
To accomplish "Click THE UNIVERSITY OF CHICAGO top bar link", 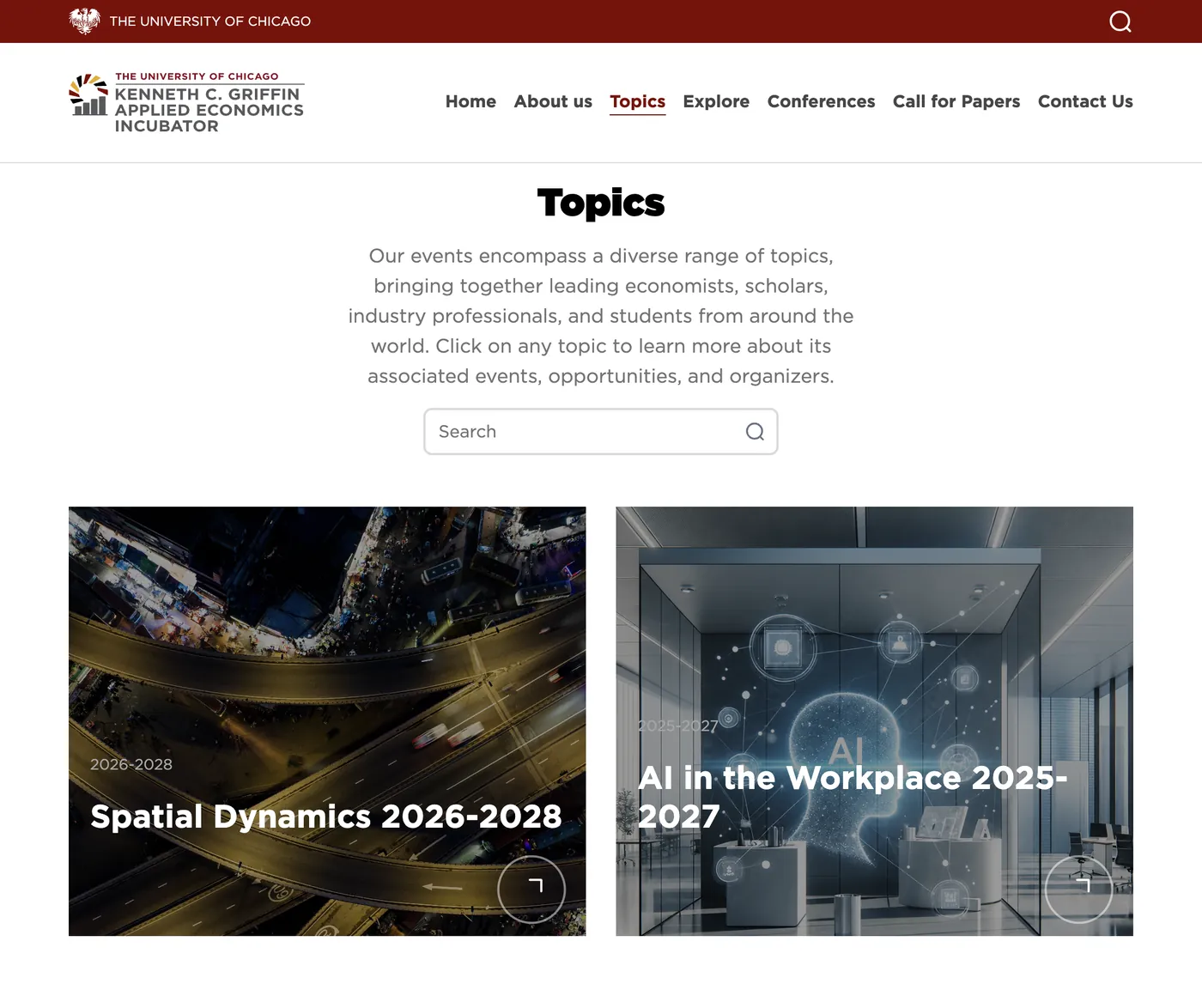I will coord(210,21).
